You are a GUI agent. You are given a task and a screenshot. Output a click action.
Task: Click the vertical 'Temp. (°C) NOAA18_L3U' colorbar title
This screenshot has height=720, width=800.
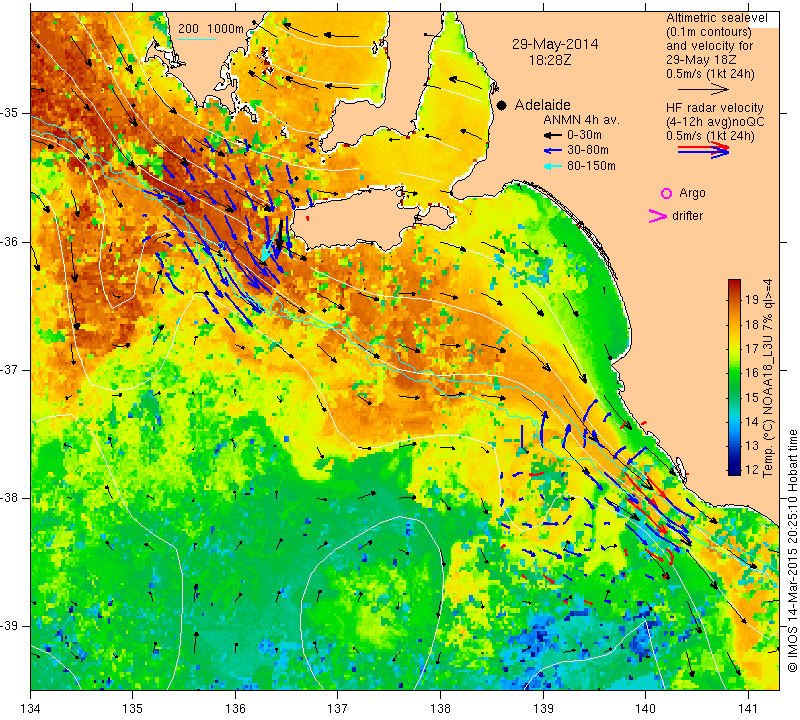point(767,378)
